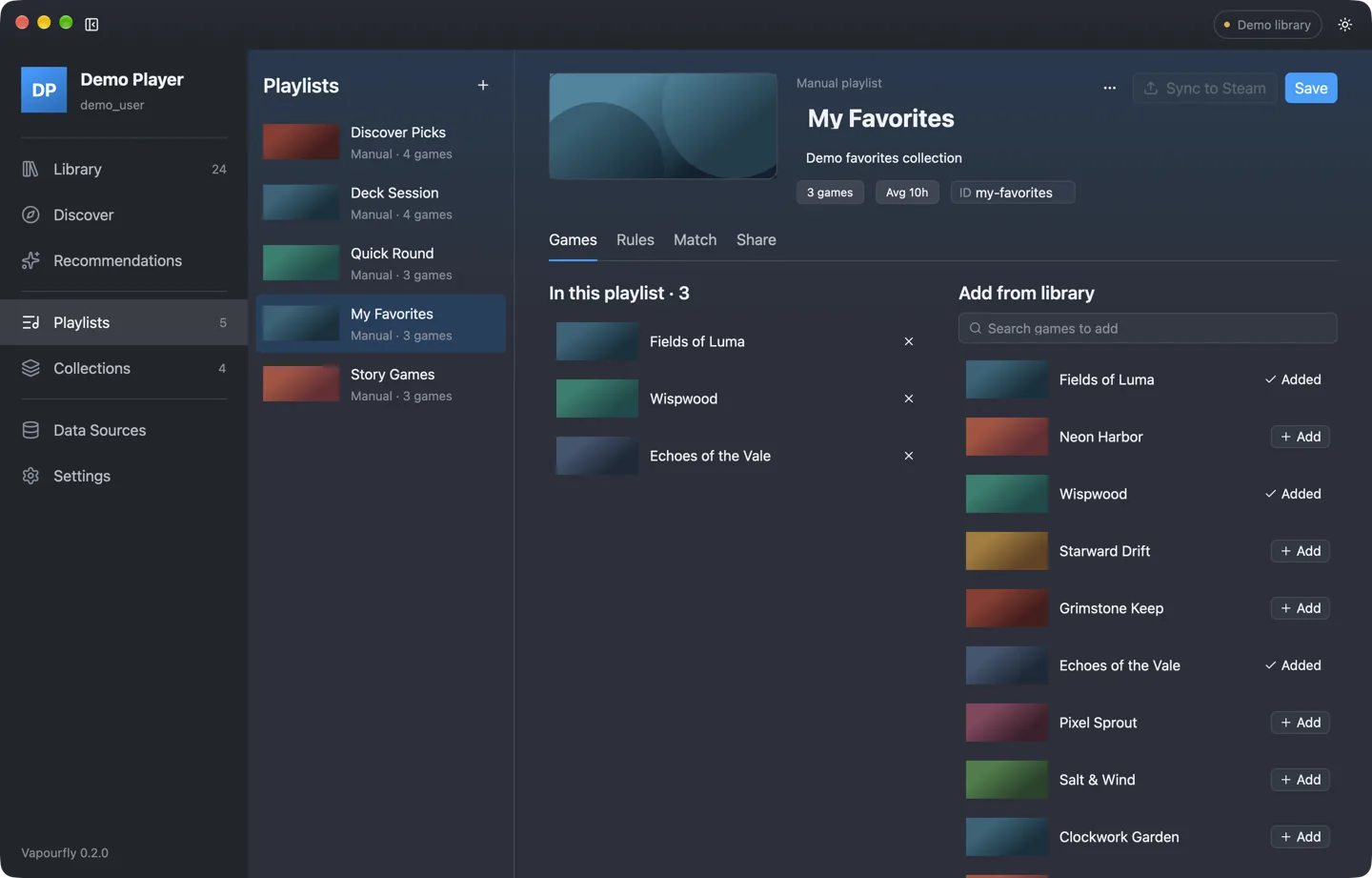Click the Demo favorites collection description

(x=884, y=158)
